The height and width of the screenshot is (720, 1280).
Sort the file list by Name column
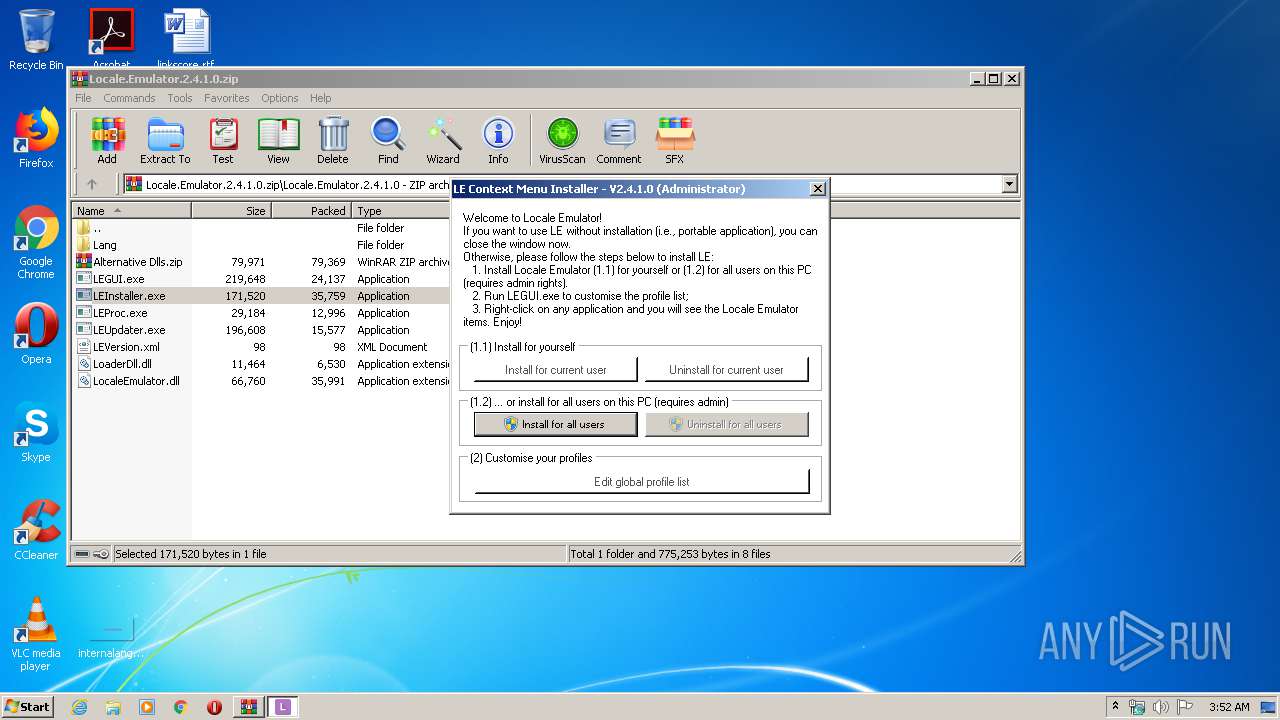coord(131,211)
